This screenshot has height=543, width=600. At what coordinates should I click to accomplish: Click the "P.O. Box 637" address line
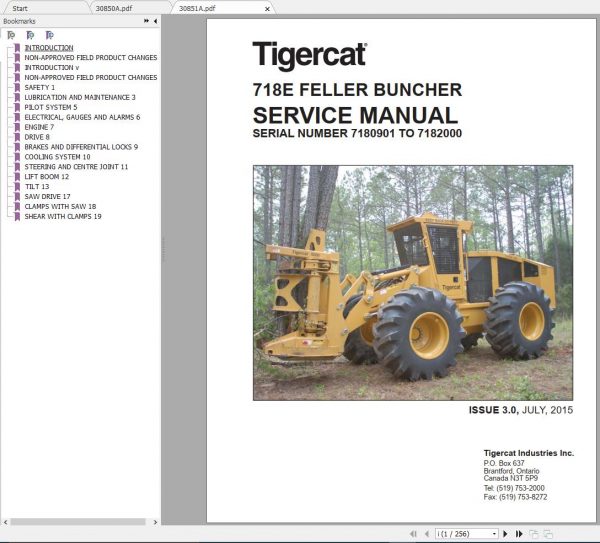click(x=504, y=463)
